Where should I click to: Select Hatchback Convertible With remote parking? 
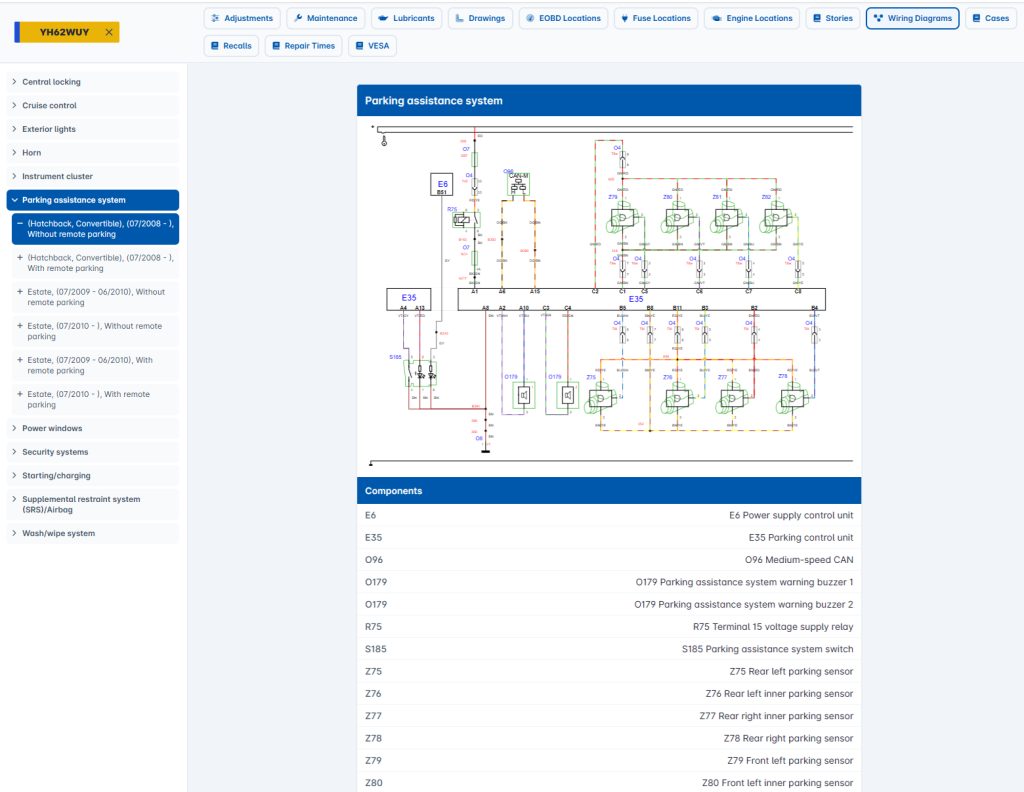pyautogui.click(x=99, y=263)
